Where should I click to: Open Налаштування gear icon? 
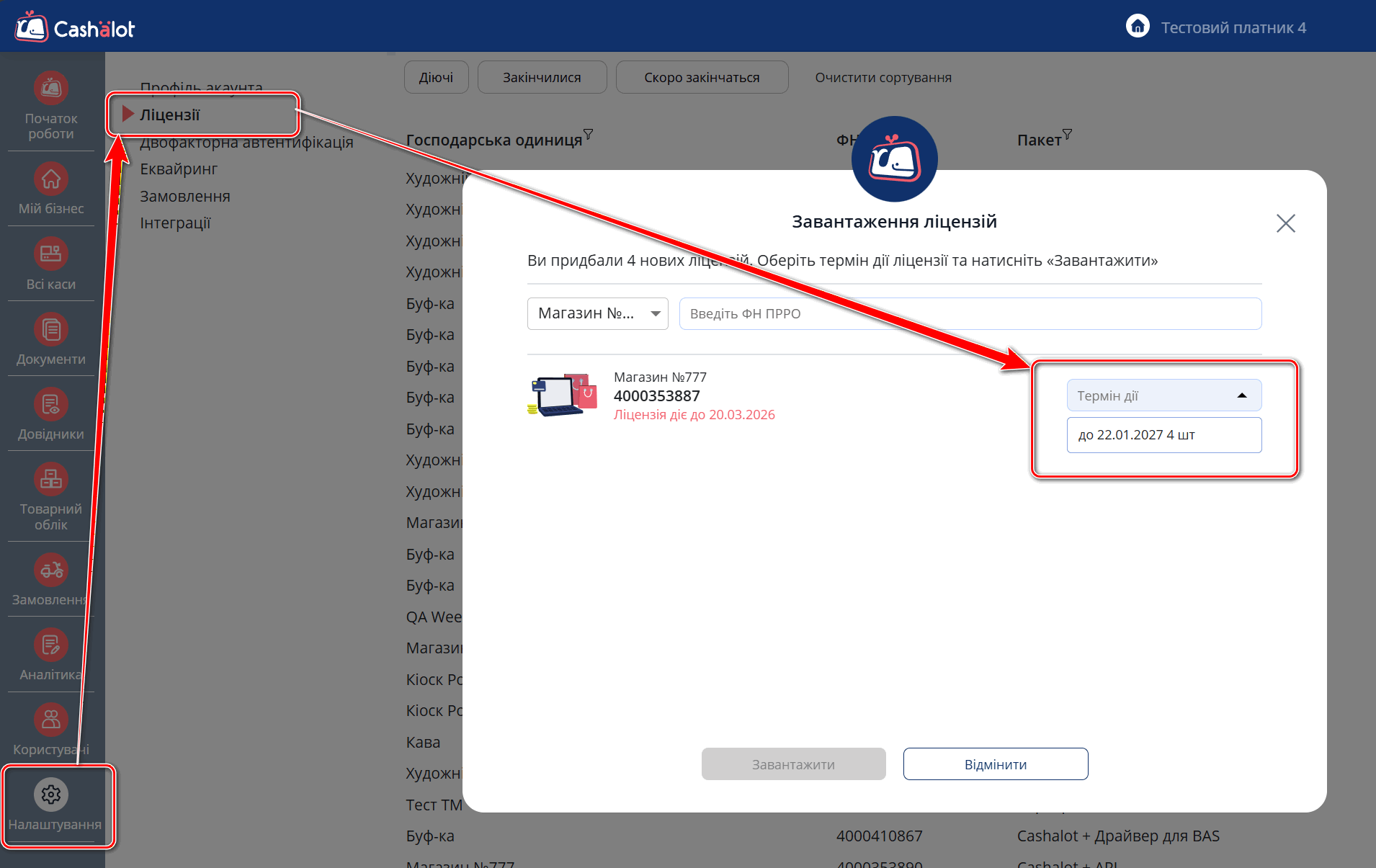point(50,795)
